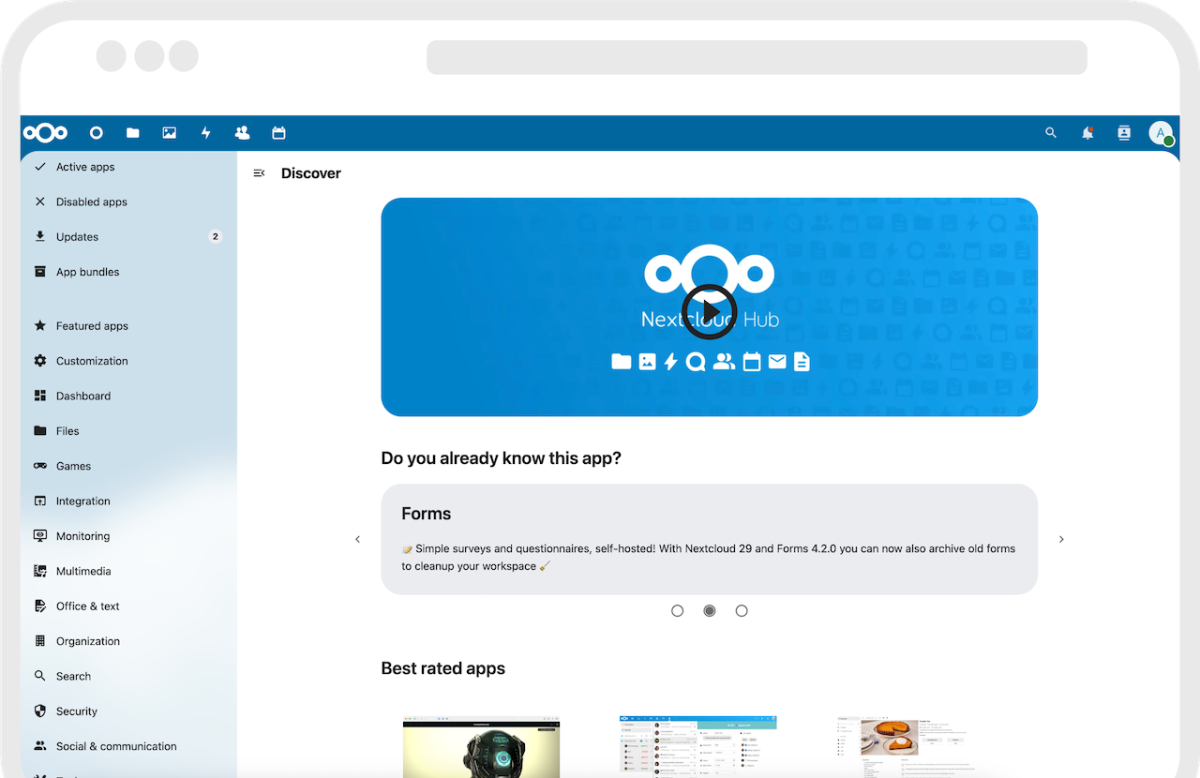Open Disabled apps in sidebar
The height and width of the screenshot is (778, 1200).
point(128,202)
